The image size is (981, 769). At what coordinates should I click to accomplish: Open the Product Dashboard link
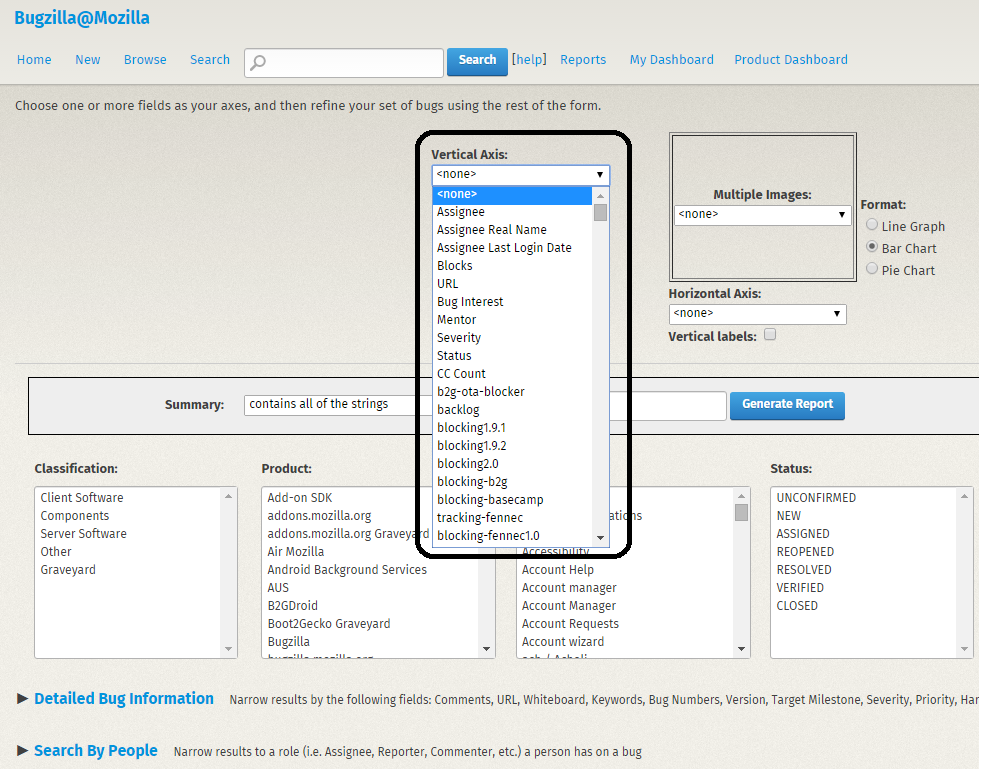(791, 59)
